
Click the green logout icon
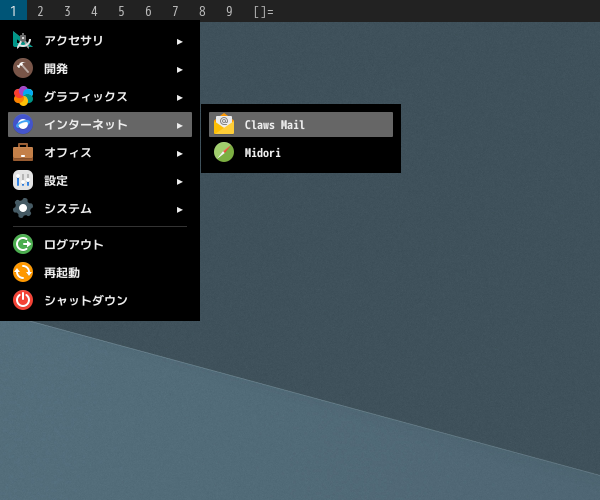(x=23, y=244)
